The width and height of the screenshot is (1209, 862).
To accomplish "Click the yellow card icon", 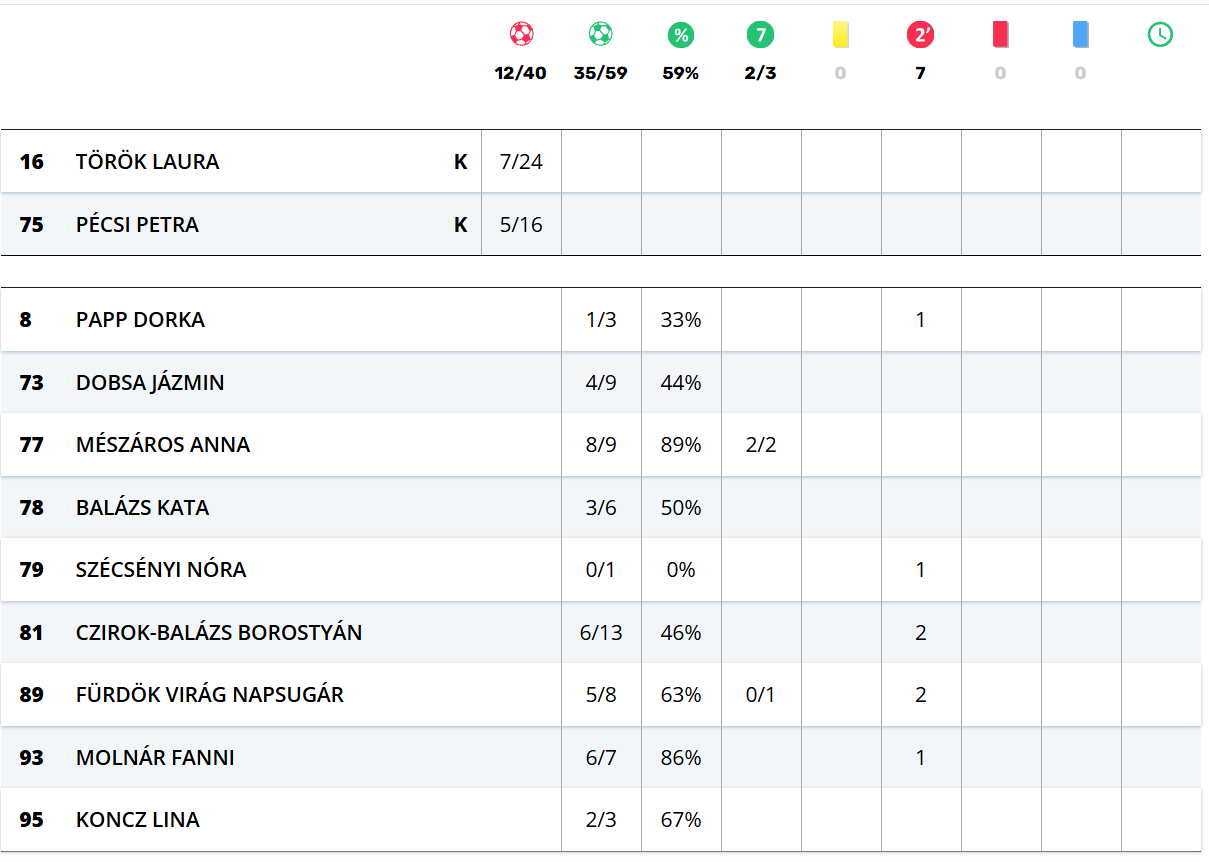I will 840,35.
